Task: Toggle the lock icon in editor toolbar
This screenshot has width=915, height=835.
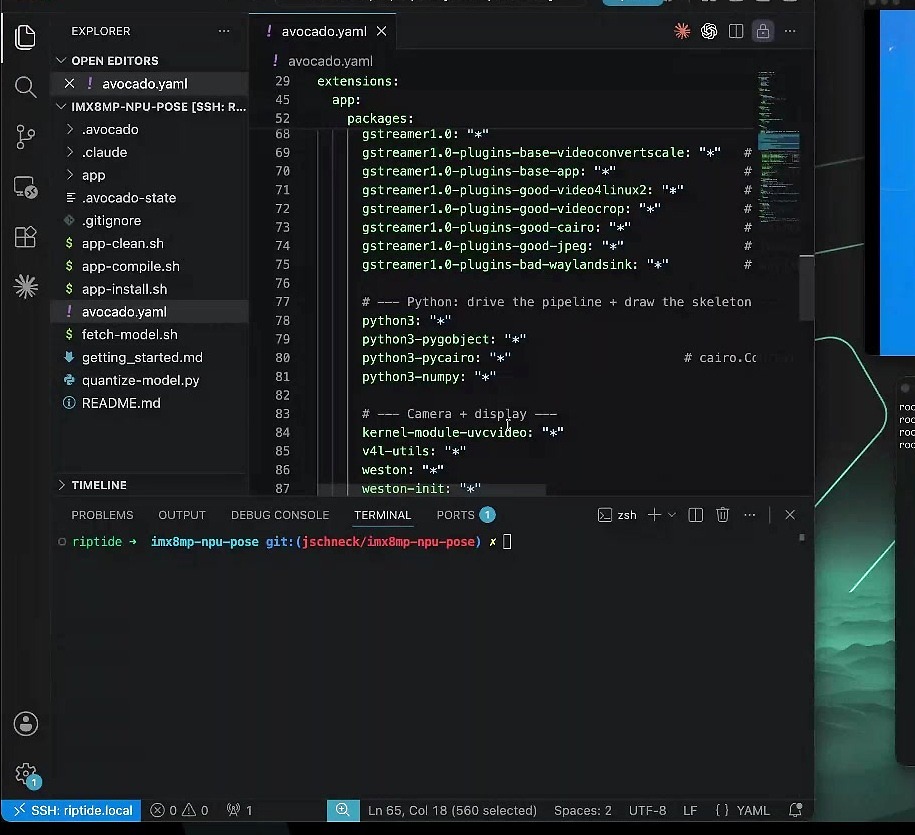Action: pyautogui.click(x=763, y=31)
